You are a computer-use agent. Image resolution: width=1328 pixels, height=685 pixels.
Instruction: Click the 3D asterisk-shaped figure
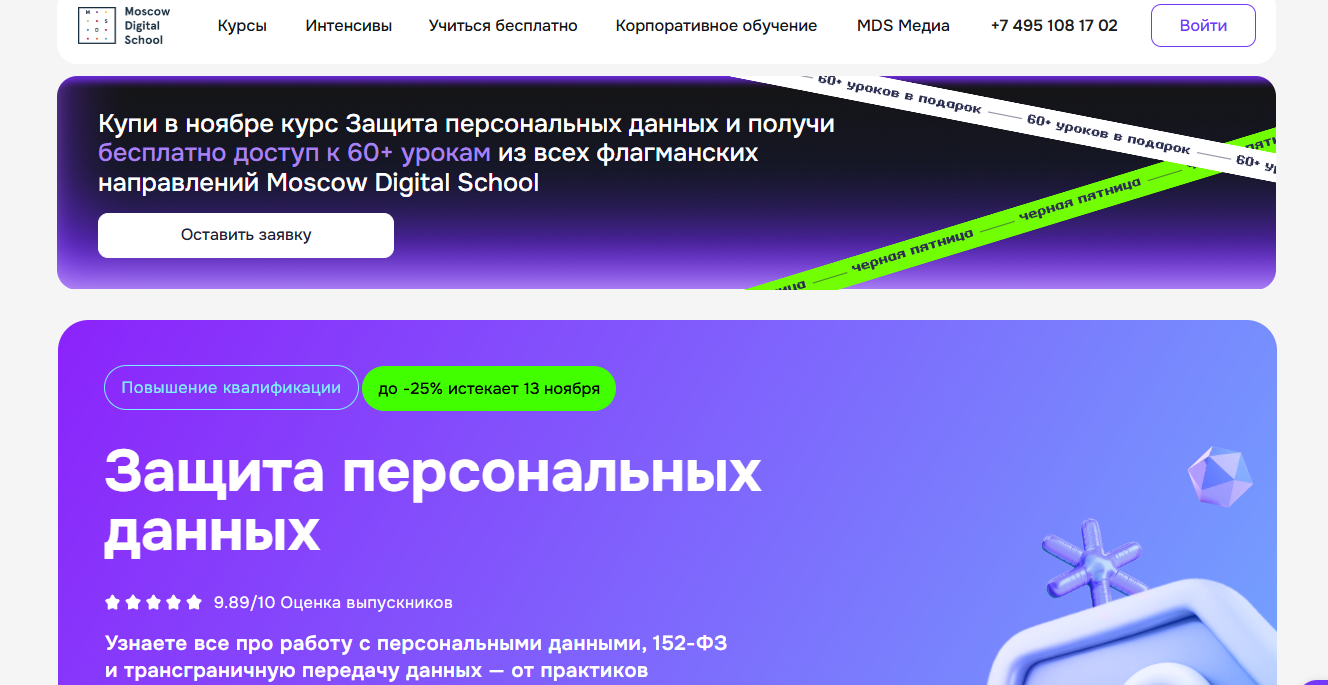tap(1092, 567)
